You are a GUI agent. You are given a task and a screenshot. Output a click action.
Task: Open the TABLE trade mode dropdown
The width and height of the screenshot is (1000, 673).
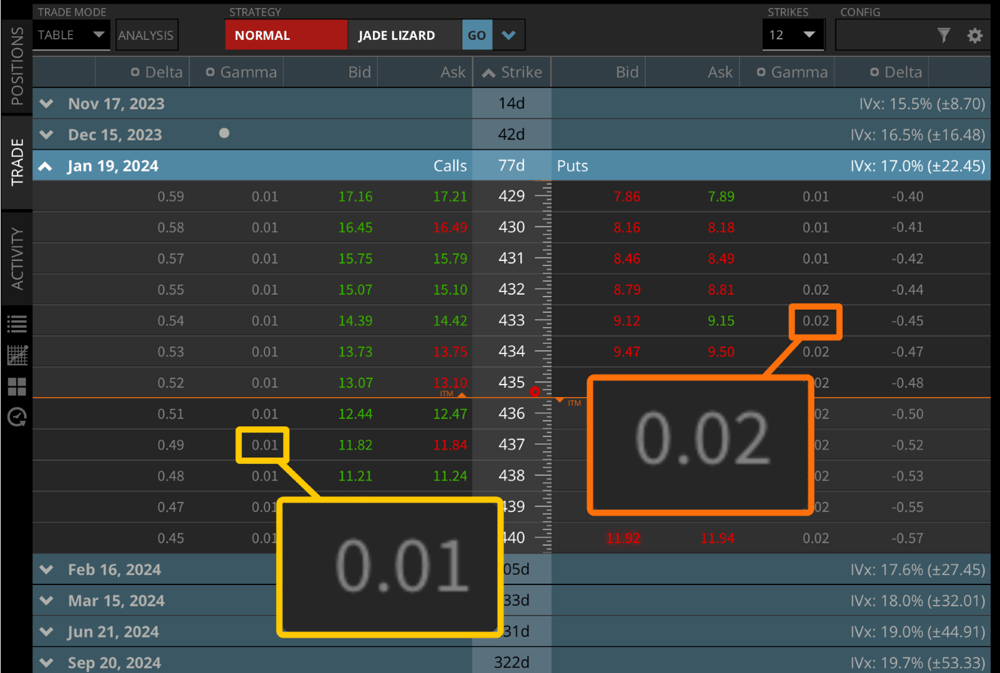tap(72, 35)
